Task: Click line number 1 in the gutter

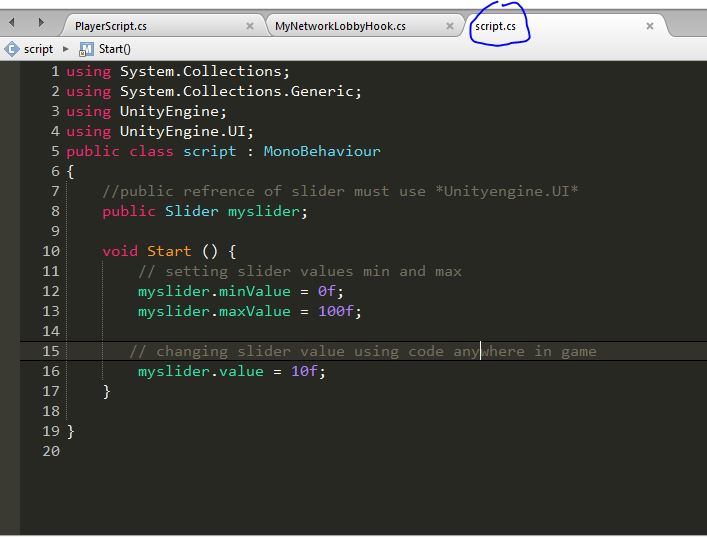Action: (x=55, y=71)
